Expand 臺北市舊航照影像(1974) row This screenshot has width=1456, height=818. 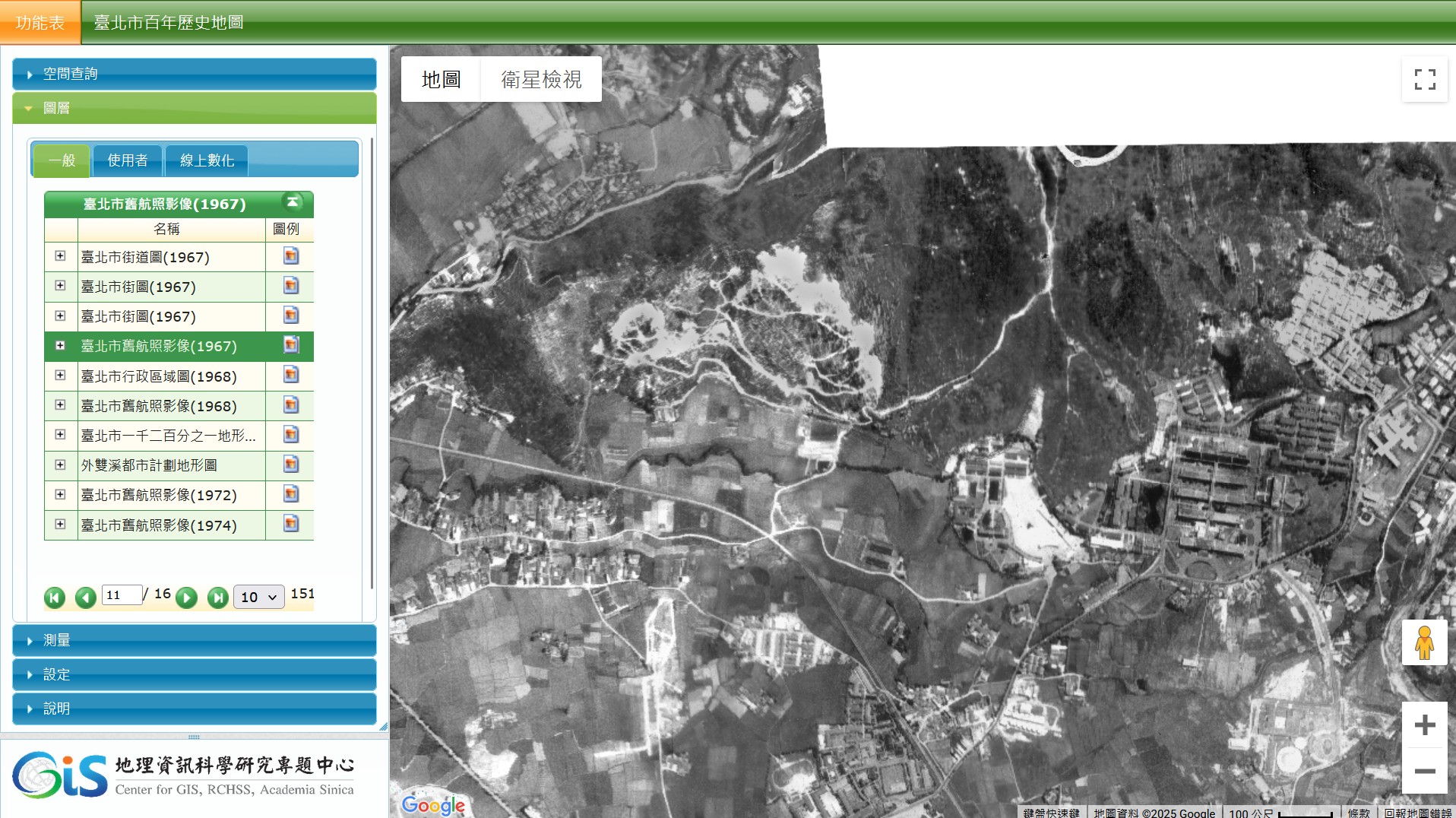(60, 524)
